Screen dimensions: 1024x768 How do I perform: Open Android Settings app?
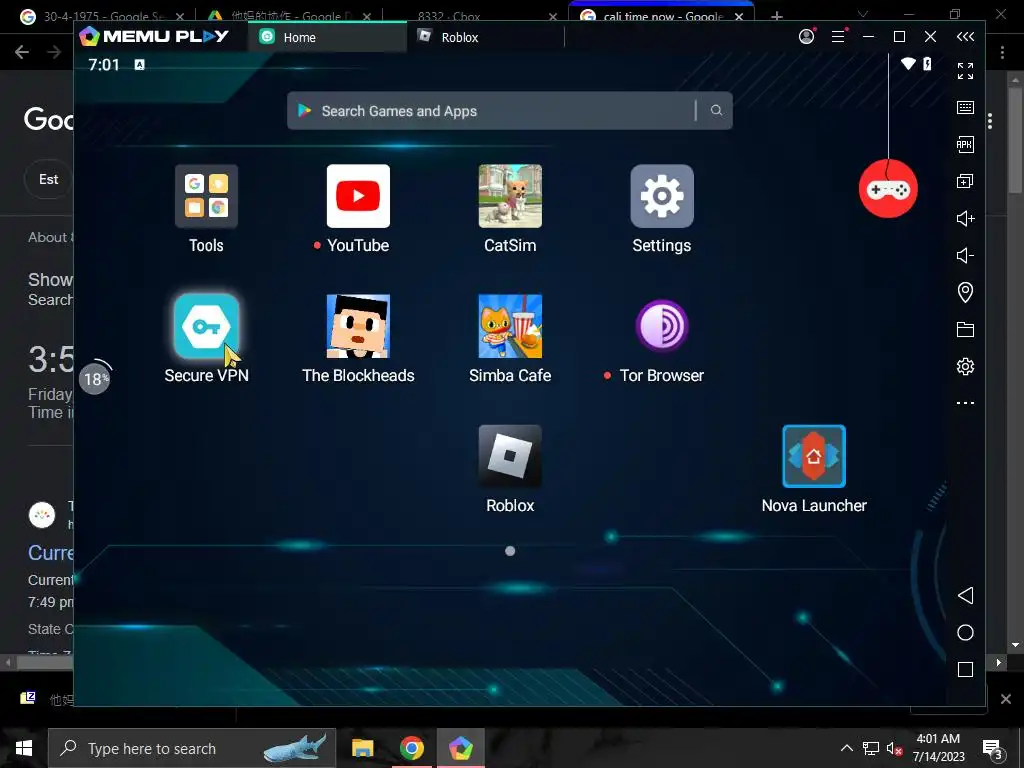[662, 197]
